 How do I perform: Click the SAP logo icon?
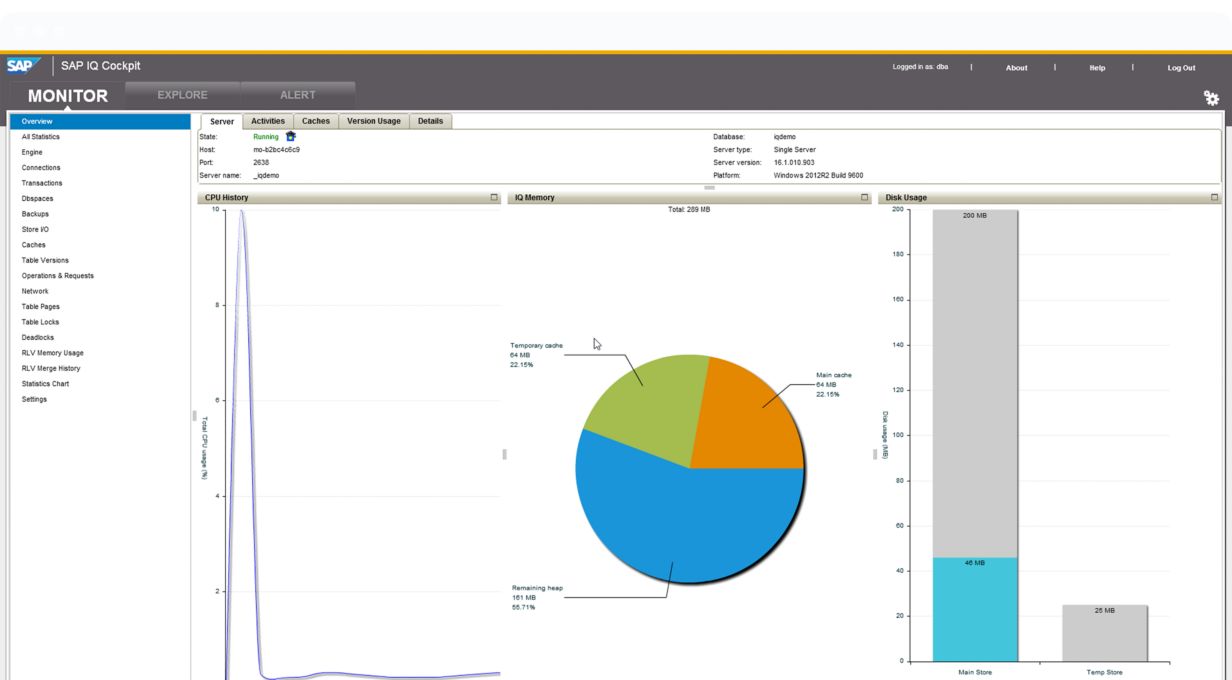pyautogui.click(x=22, y=66)
